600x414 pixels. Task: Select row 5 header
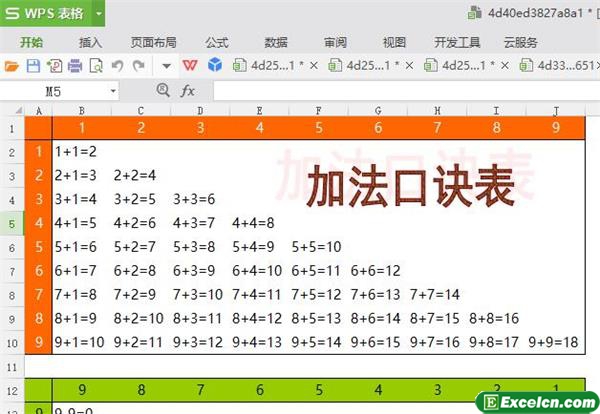point(12,223)
